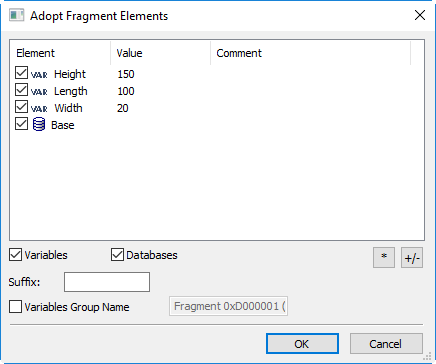Select the Width row label
Viewport: 436px width, 364px height.
(x=68, y=108)
